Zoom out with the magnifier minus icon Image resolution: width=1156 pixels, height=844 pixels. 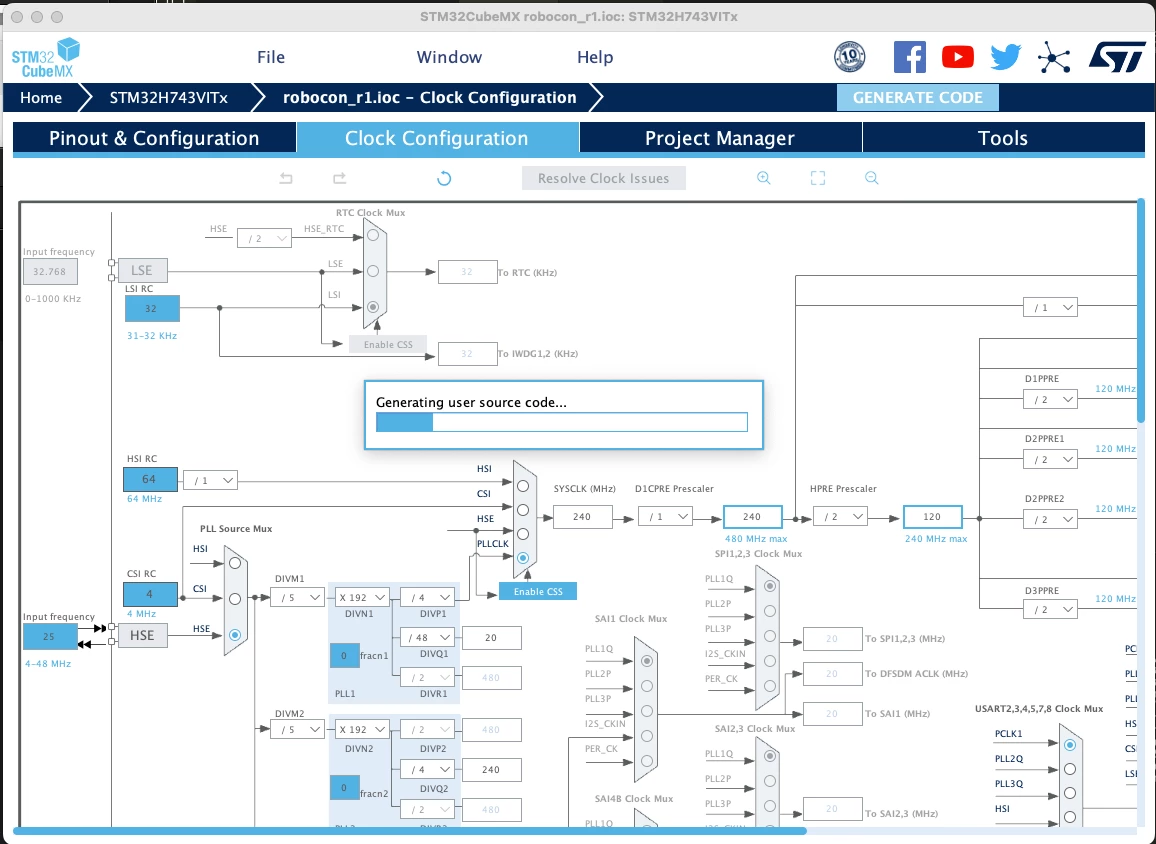click(x=871, y=178)
